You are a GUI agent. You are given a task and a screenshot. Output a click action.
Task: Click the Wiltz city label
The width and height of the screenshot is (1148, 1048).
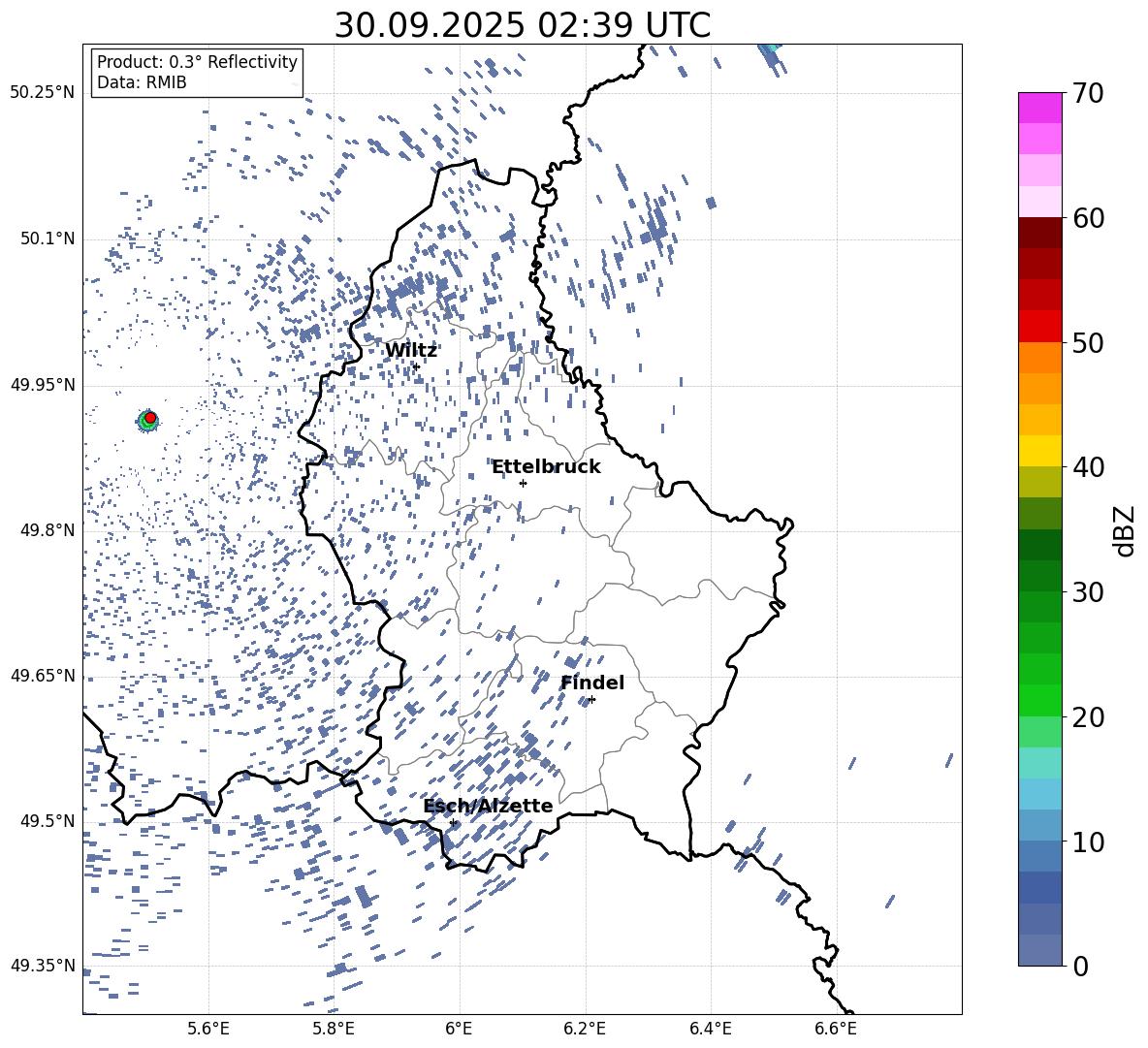[411, 351]
